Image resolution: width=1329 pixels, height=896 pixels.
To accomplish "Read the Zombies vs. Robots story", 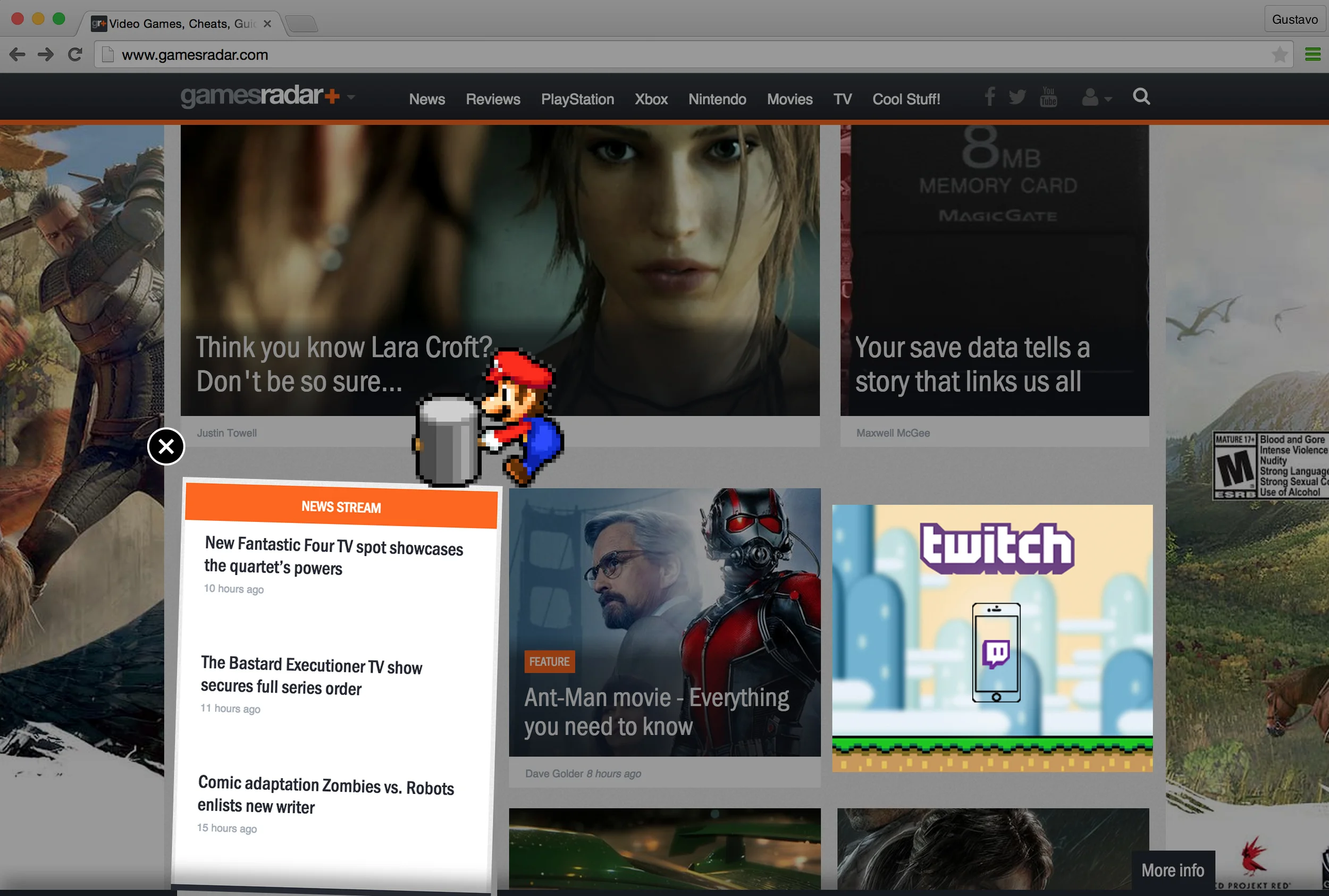I will click(x=325, y=795).
